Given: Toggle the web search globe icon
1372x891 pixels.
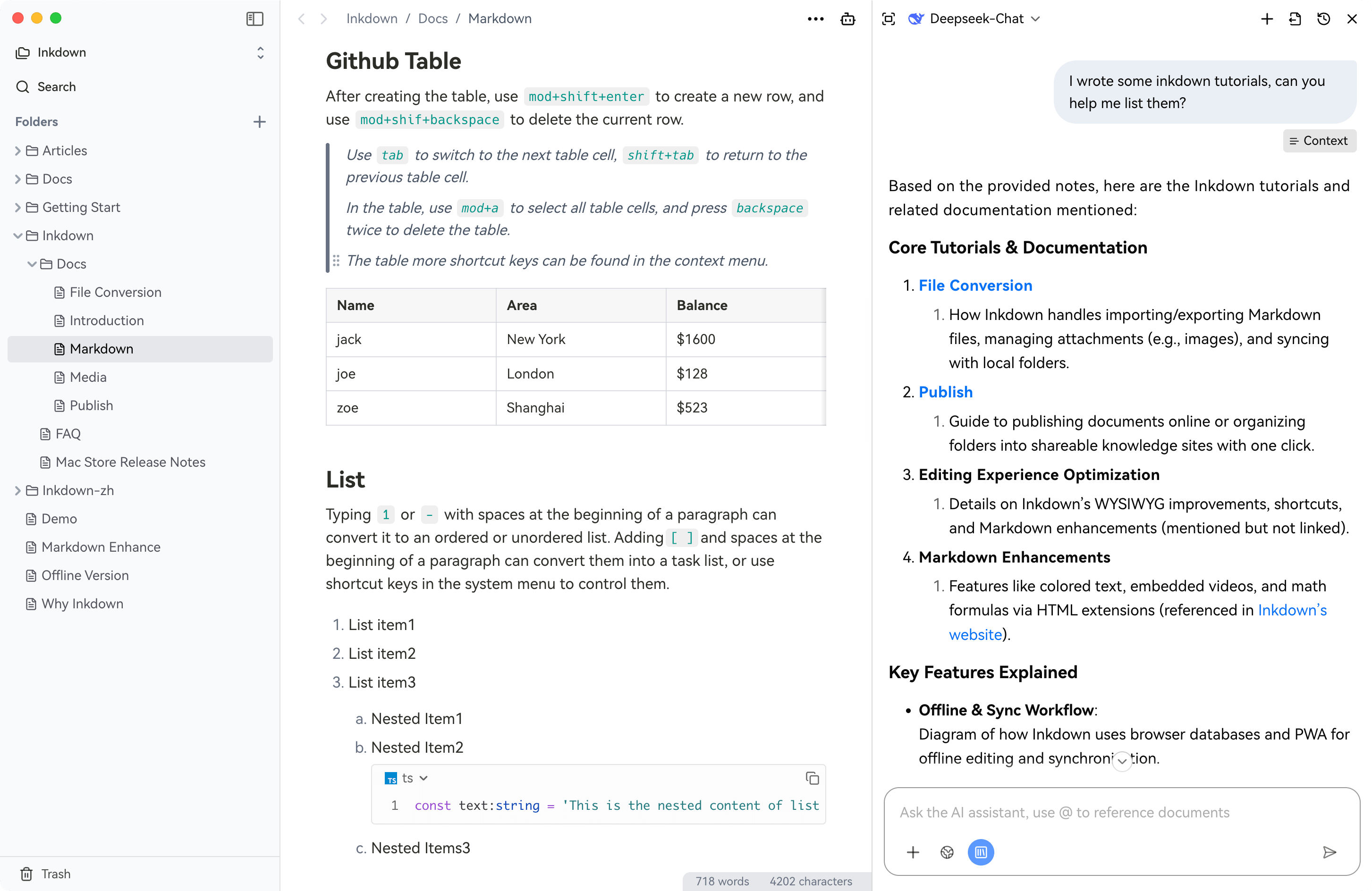Looking at the screenshot, I should point(947,852).
